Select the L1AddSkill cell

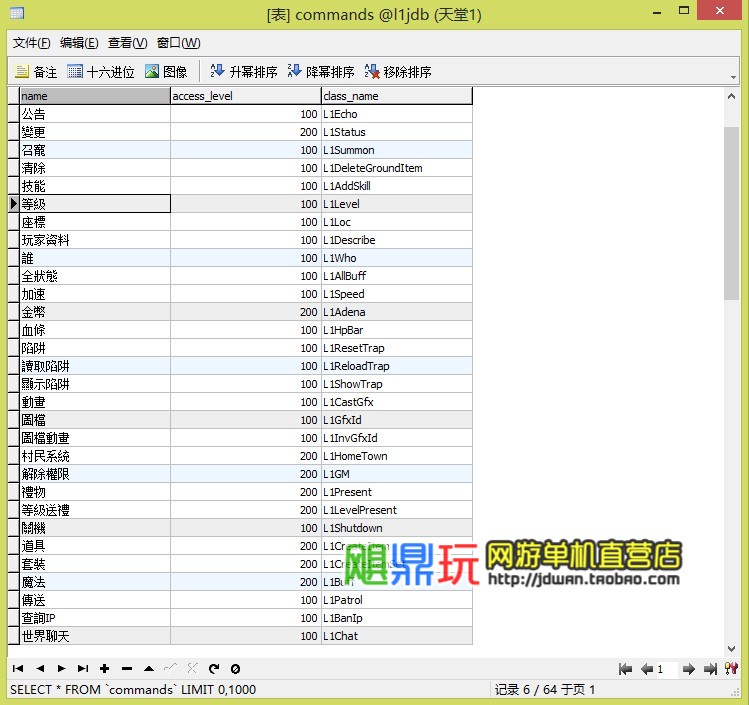click(397, 186)
